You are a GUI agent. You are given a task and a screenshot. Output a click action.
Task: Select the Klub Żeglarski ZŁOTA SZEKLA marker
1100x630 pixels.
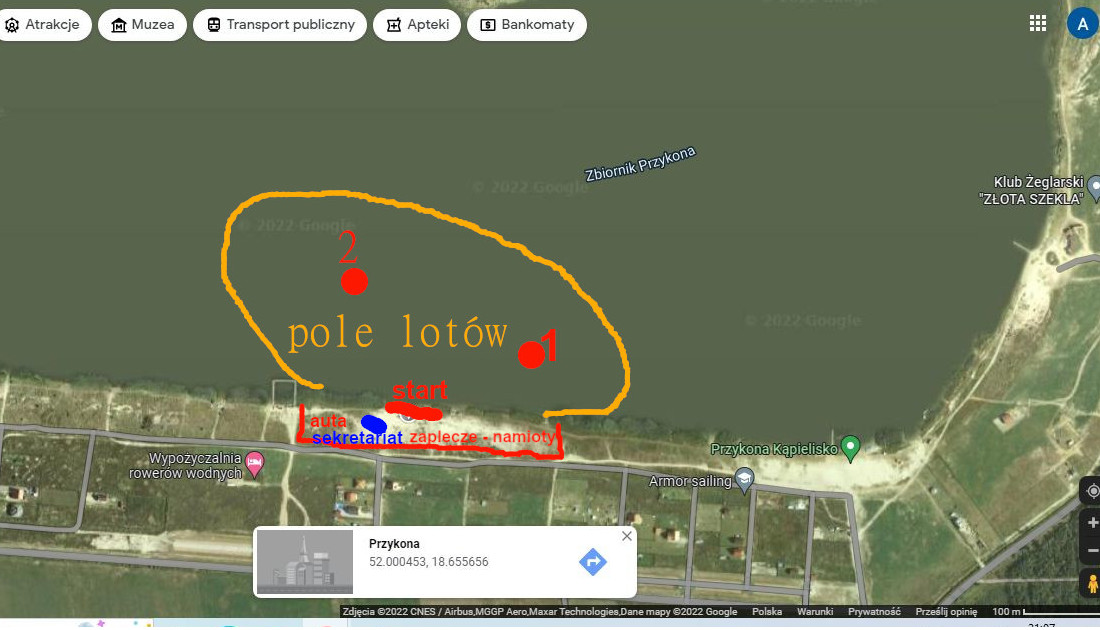tap(1094, 188)
